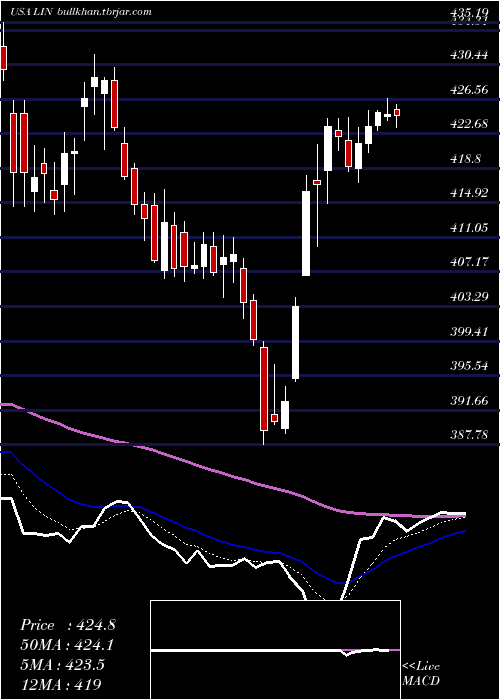Image resolution: width=500 pixels, height=700 pixels.
Task: Click the 422.68 price axis label
Action: coord(467,124)
